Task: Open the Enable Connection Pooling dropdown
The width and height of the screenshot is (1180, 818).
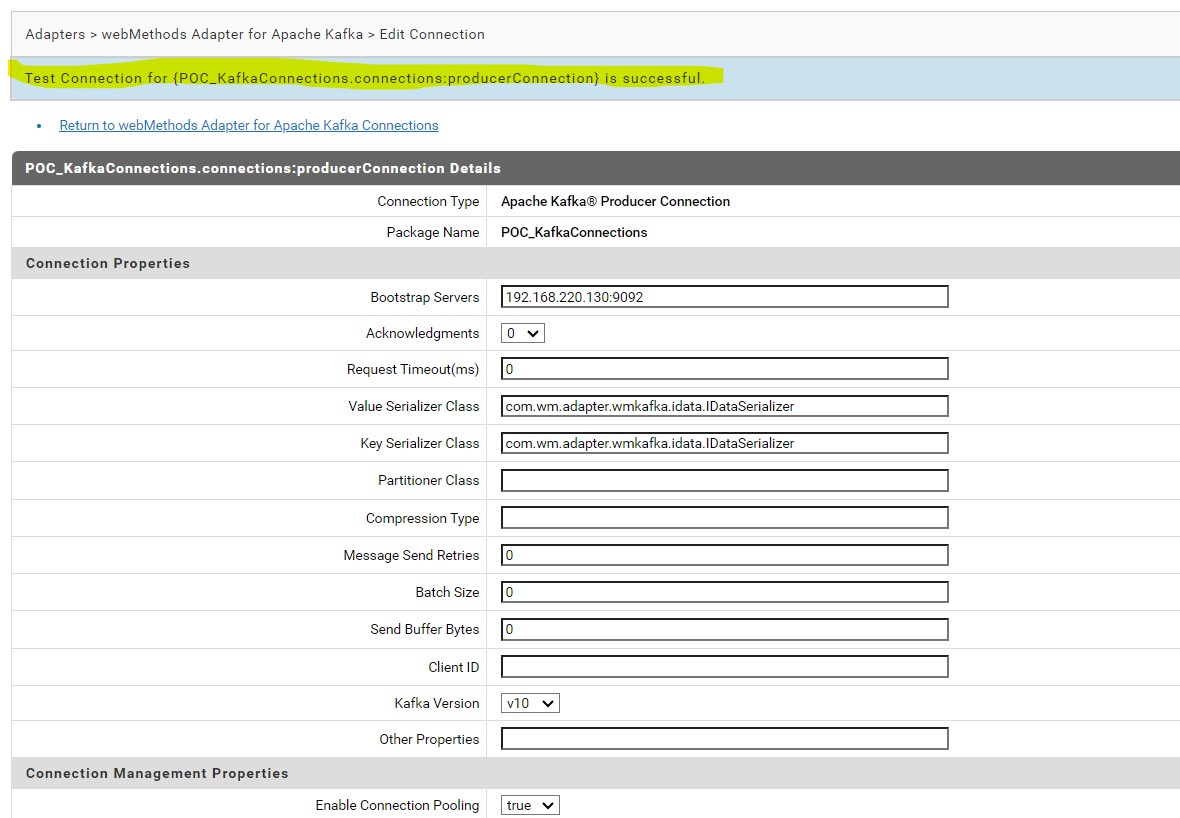Action: [x=529, y=805]
